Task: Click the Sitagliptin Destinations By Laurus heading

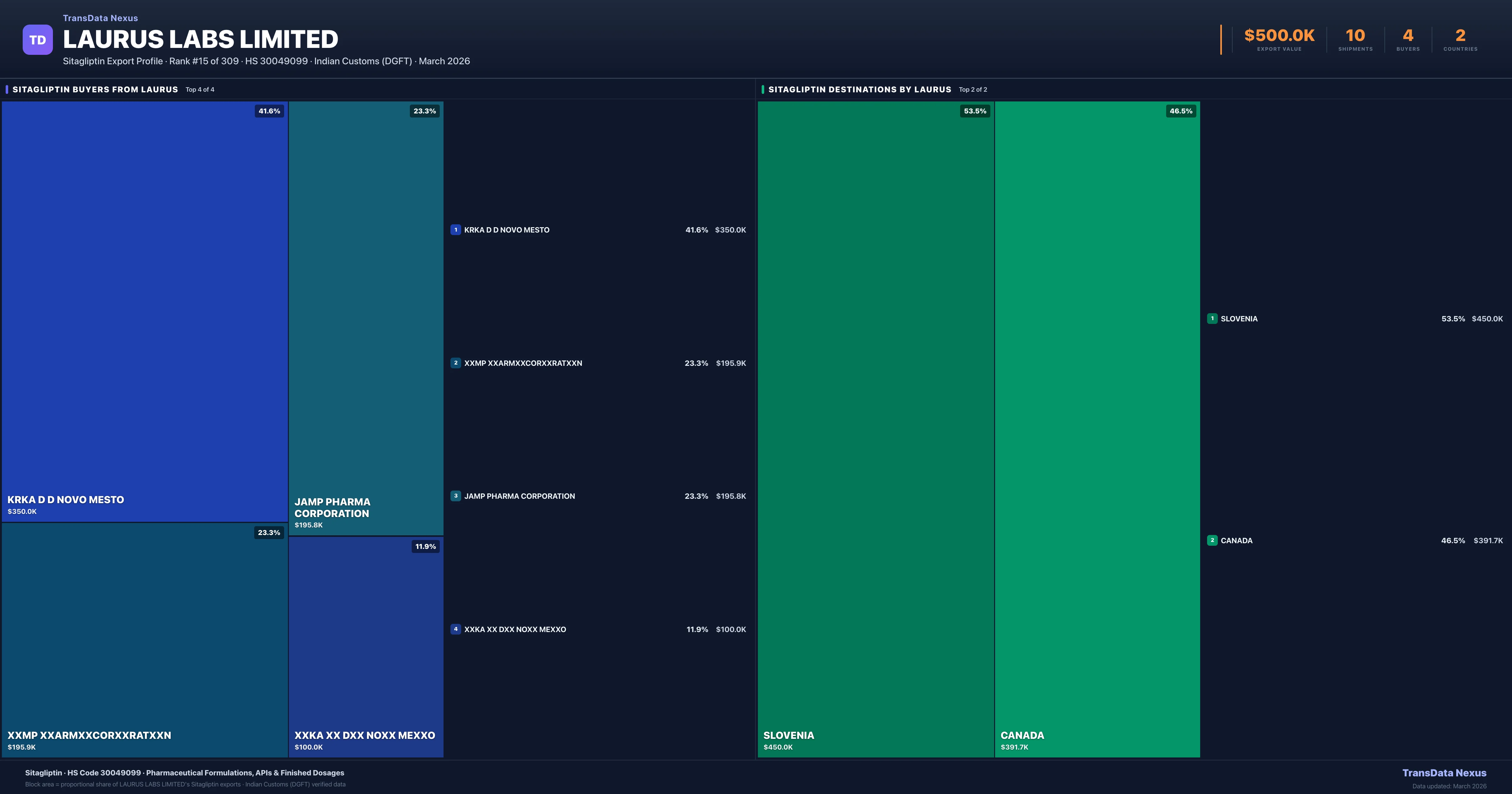Action: 859,89
